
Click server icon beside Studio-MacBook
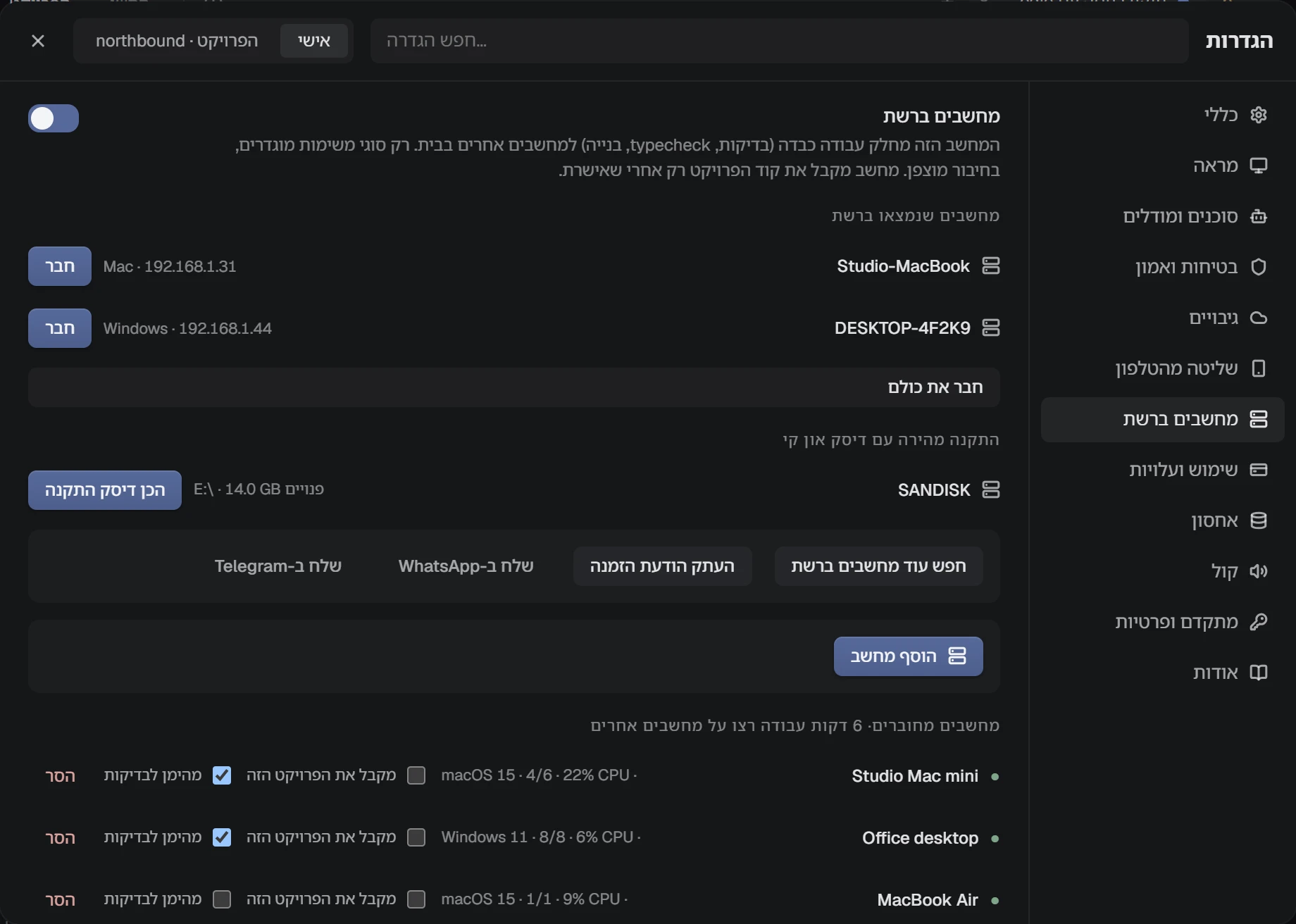991,266
